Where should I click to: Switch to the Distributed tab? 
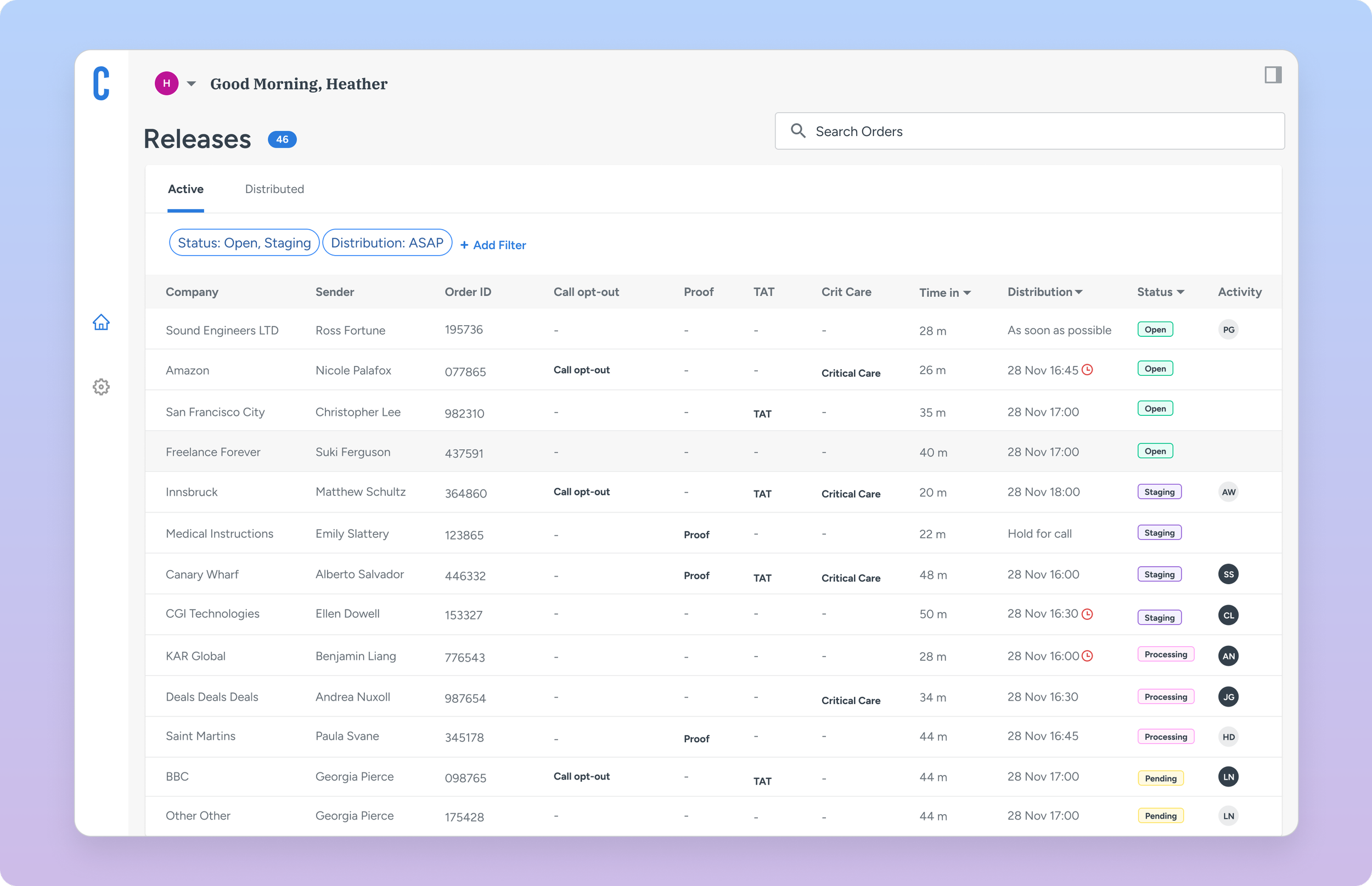click(274, 189)
